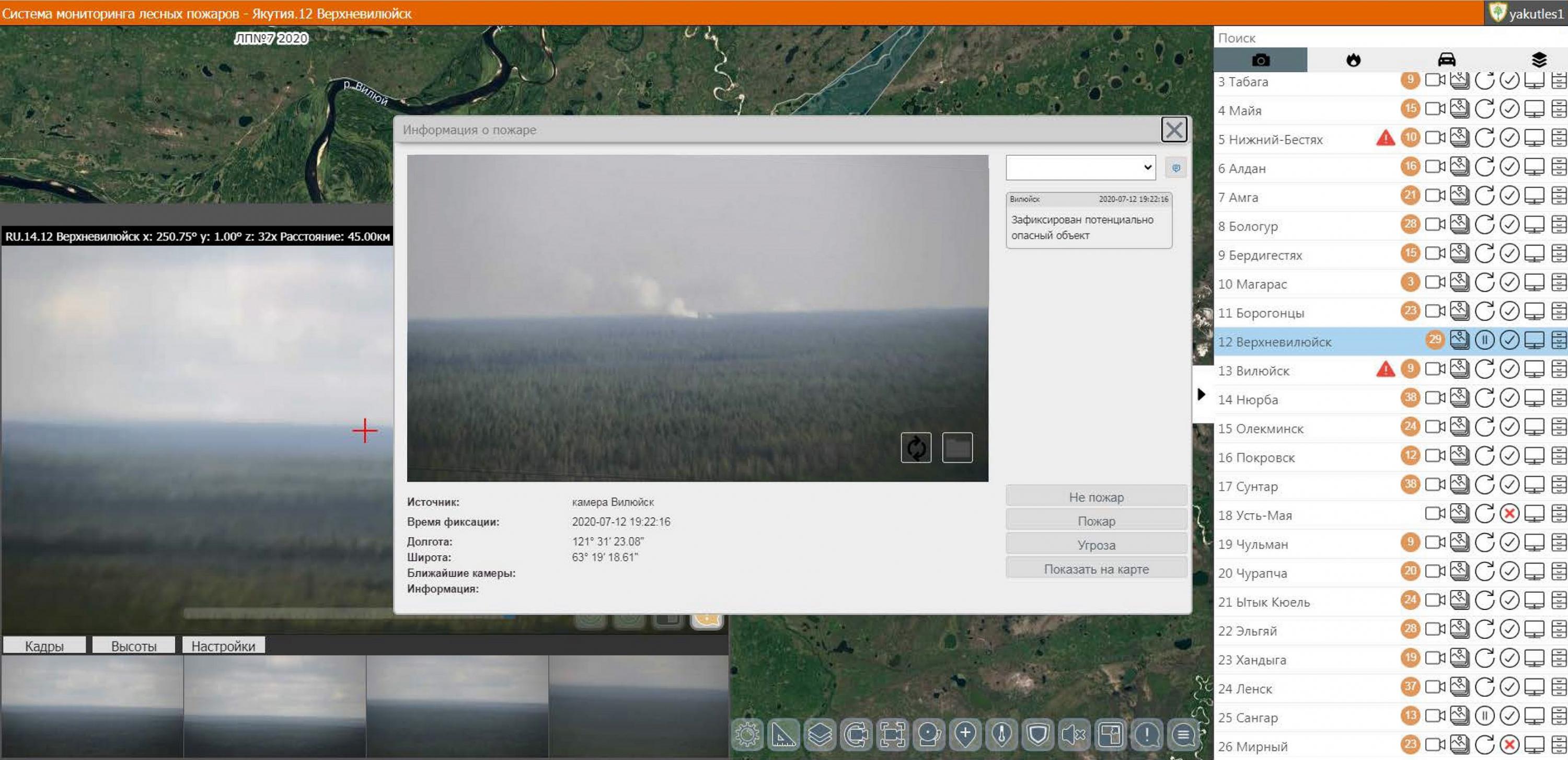This screenshot has width=1568, height=760.
Task: Click the thermometer pin icon
Action: pos(1001,735)
